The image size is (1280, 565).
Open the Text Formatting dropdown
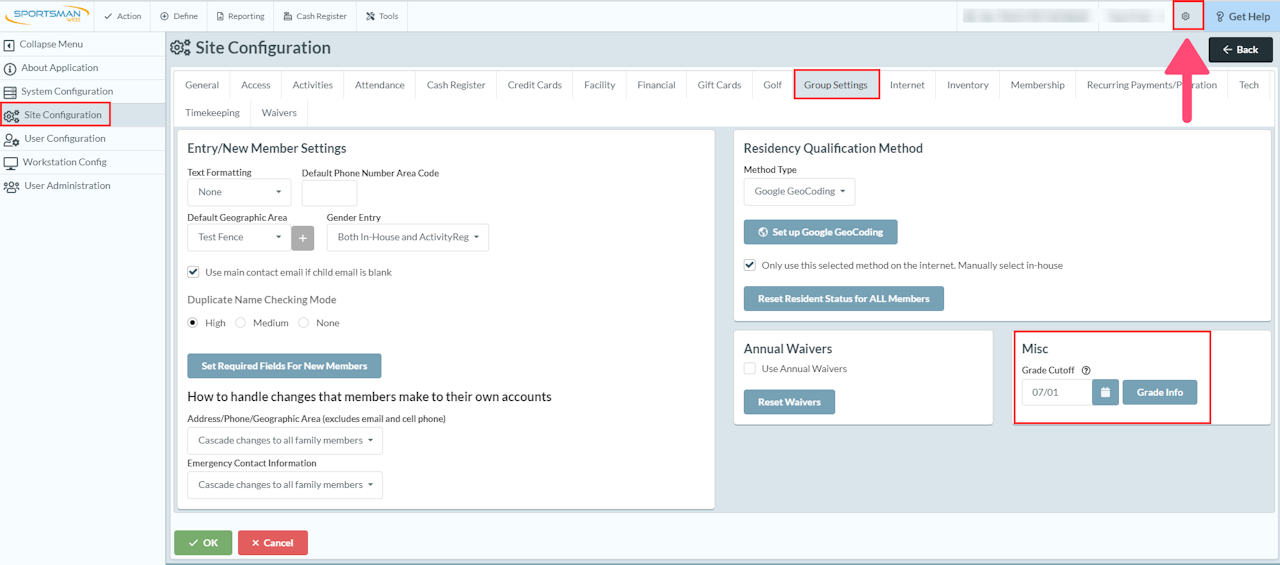(239, 192)
